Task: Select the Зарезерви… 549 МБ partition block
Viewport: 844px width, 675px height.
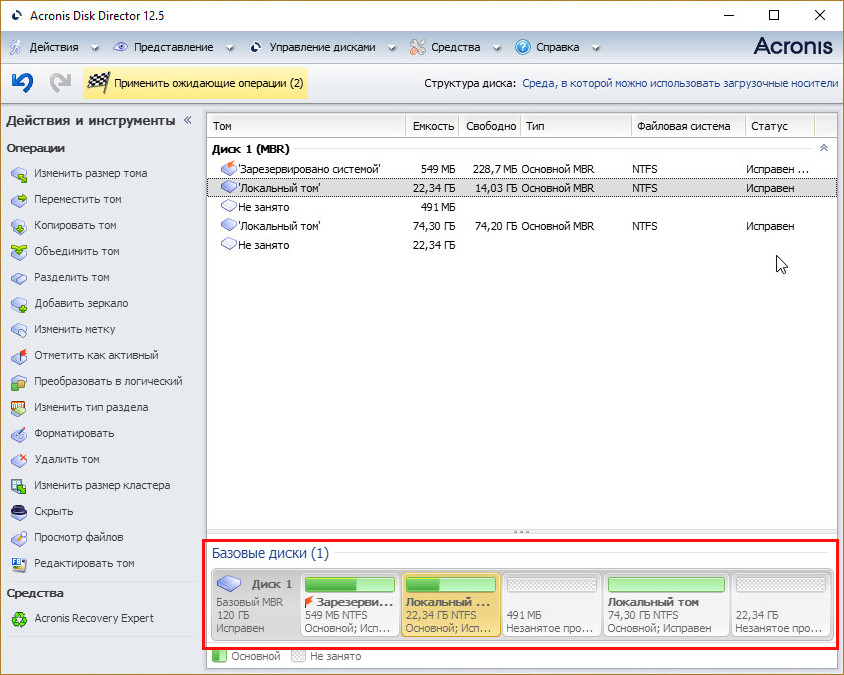Action: point(349,605)
